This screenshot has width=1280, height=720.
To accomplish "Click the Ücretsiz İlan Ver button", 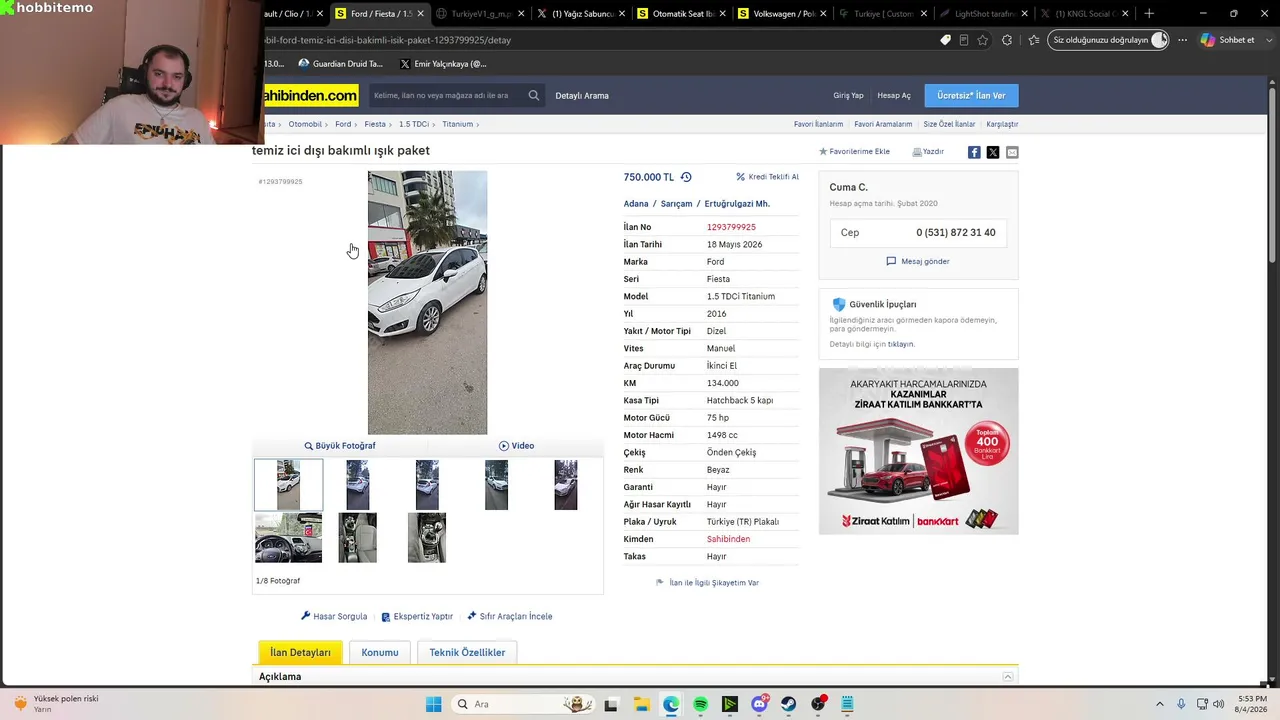I will point(971,96).
